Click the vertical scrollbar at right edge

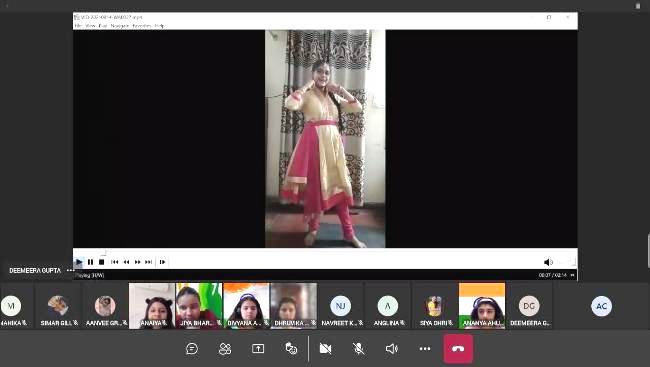point(648,251)
